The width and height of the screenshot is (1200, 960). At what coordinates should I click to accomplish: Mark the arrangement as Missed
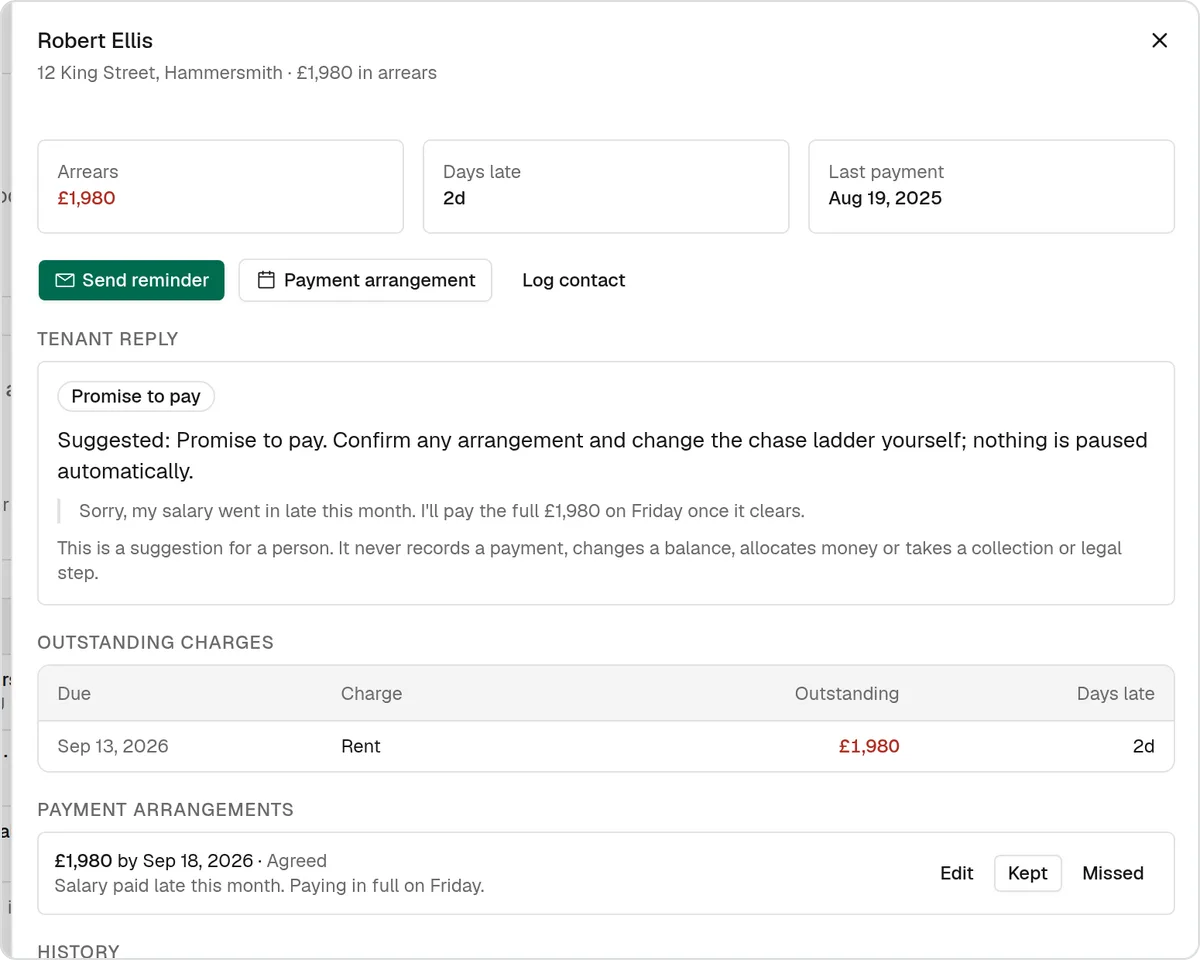click(1112, 873)
